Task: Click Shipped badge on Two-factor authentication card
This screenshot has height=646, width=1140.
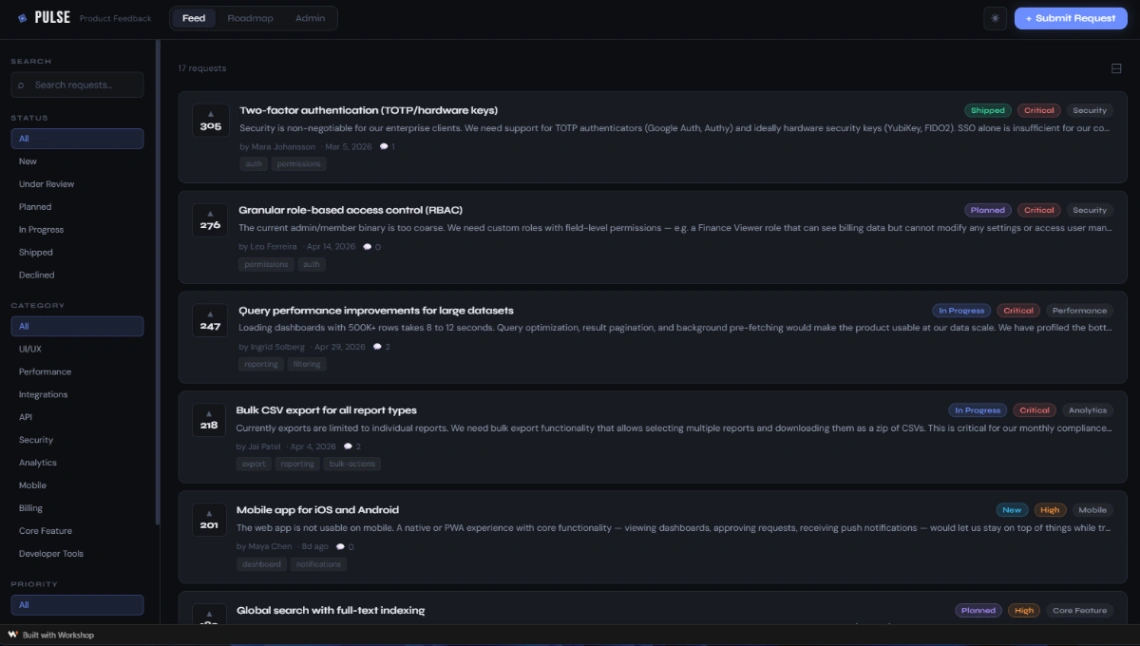Action: (987, 110)
